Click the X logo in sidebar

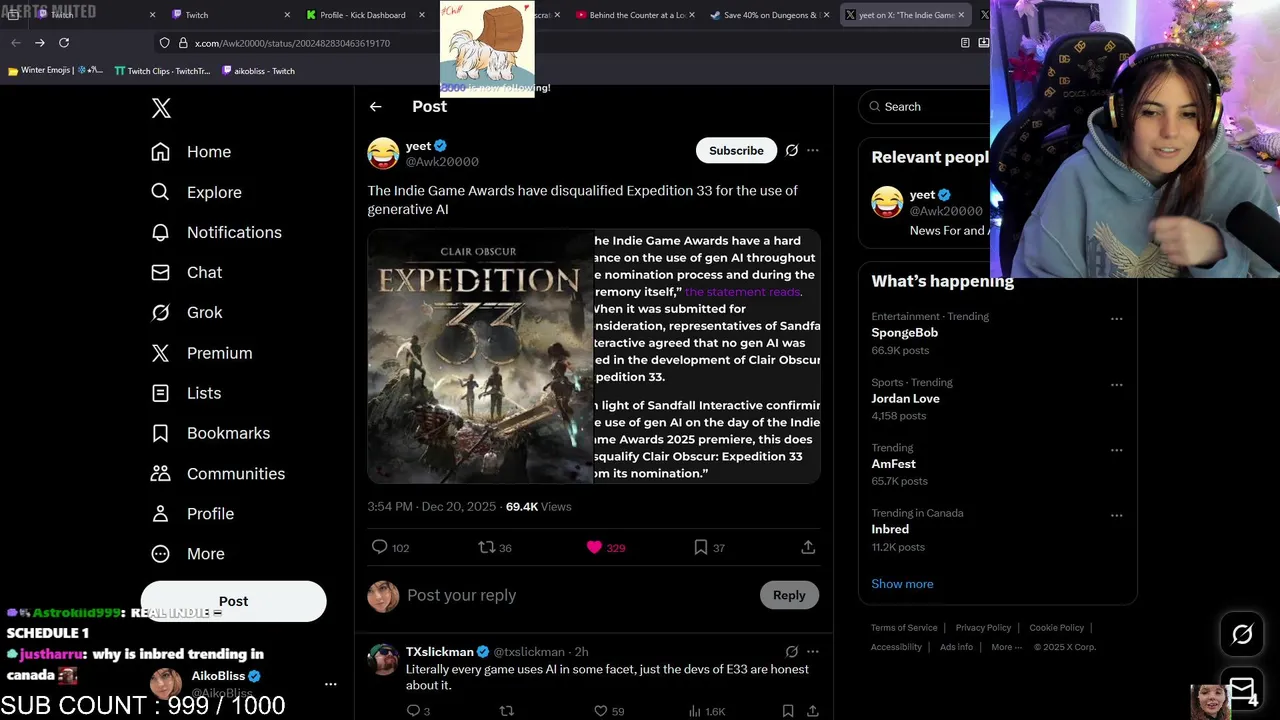point(161,108)
